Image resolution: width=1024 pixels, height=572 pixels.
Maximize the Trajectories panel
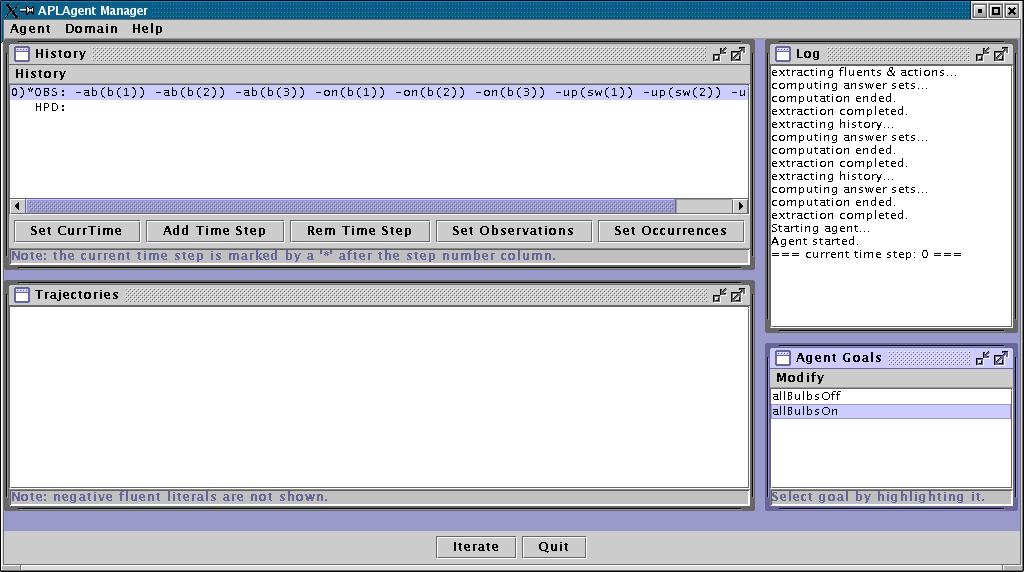tap(737, 295)
